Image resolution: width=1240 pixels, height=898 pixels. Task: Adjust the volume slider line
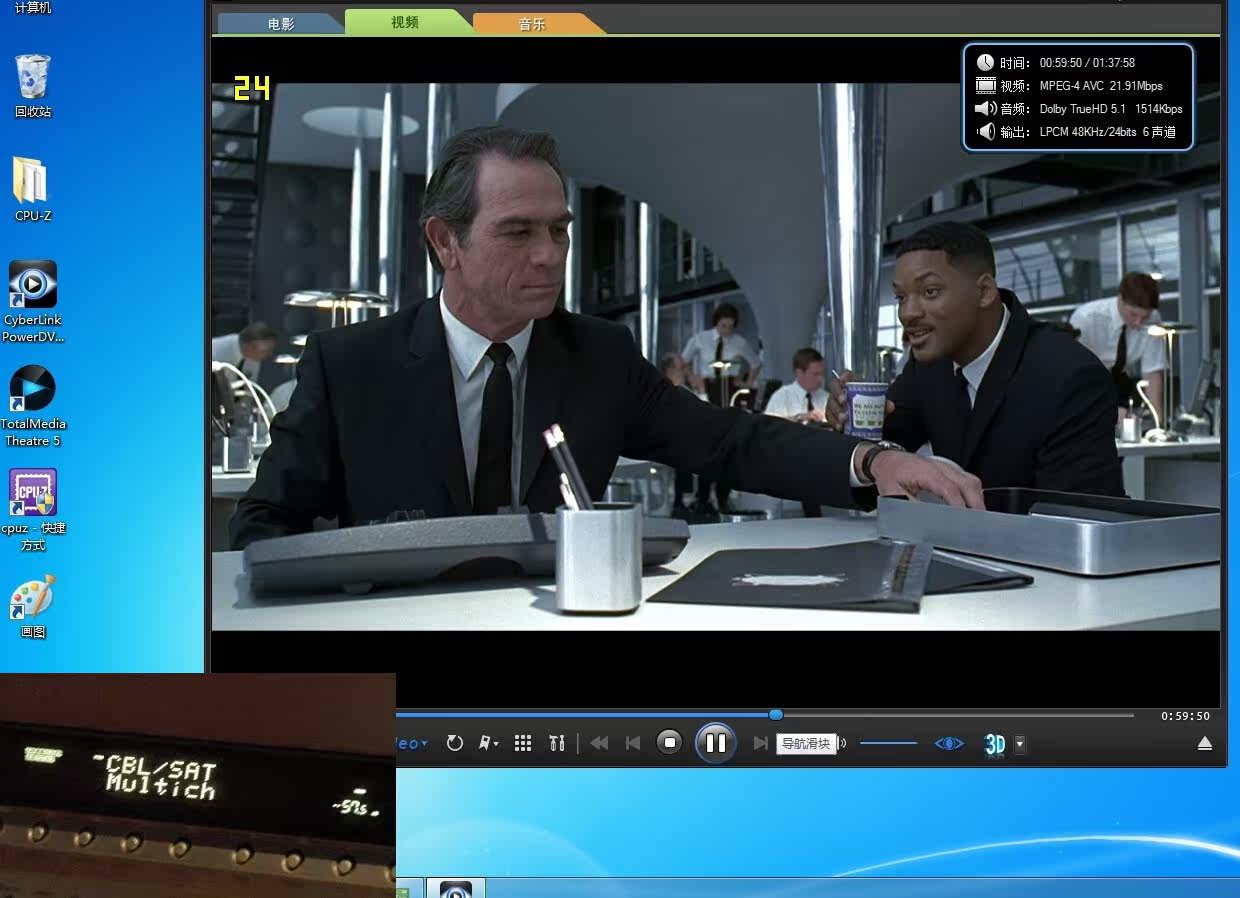click(x=888, y=743)
